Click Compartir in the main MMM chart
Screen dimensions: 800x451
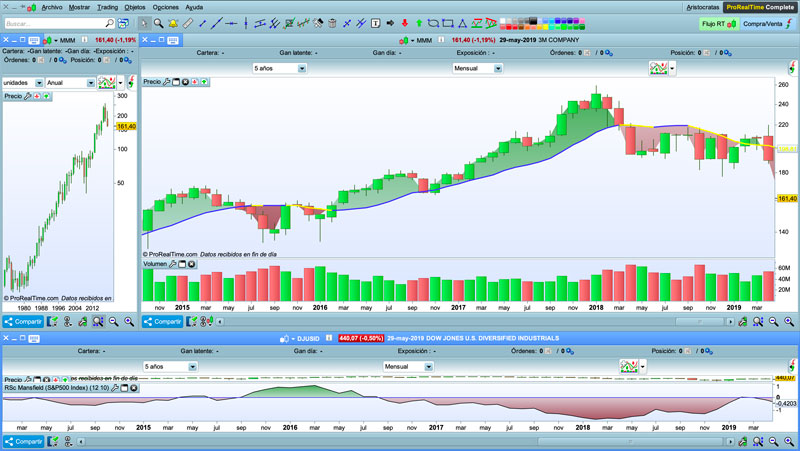pyautogui.click(x=162, y=321)
